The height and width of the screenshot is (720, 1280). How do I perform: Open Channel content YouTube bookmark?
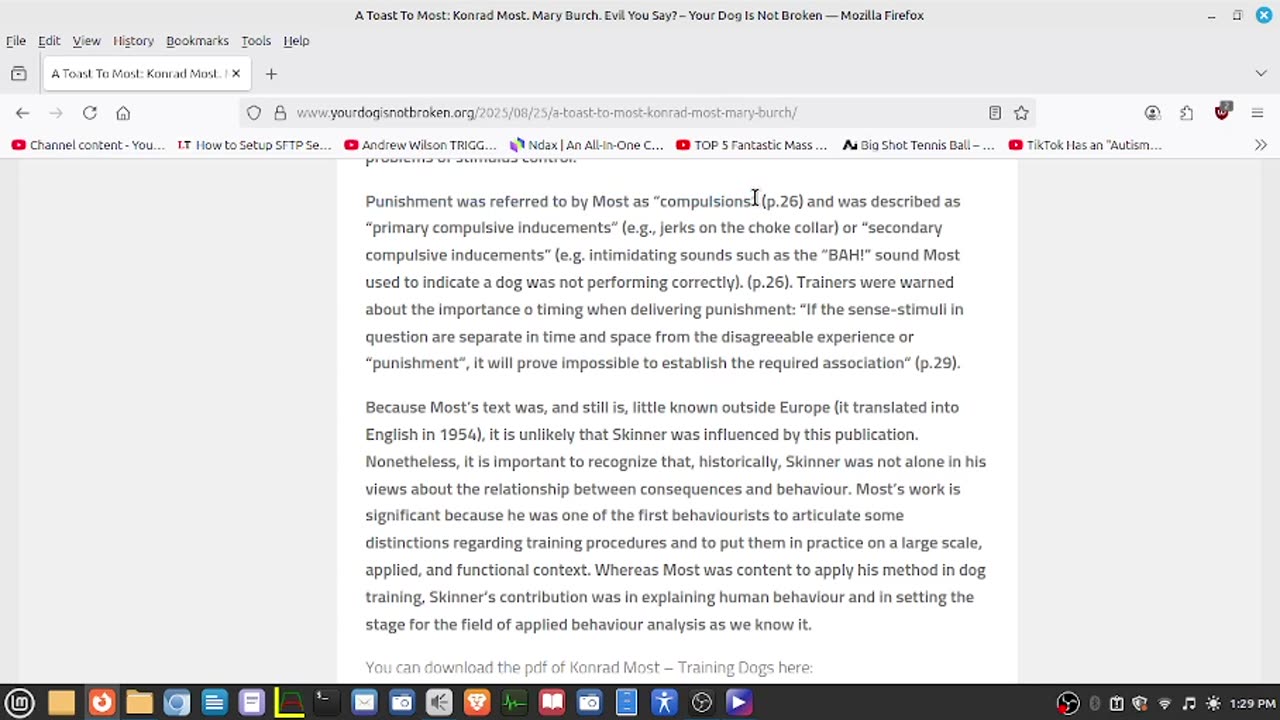pyautogui.click(x=88, y=145)
